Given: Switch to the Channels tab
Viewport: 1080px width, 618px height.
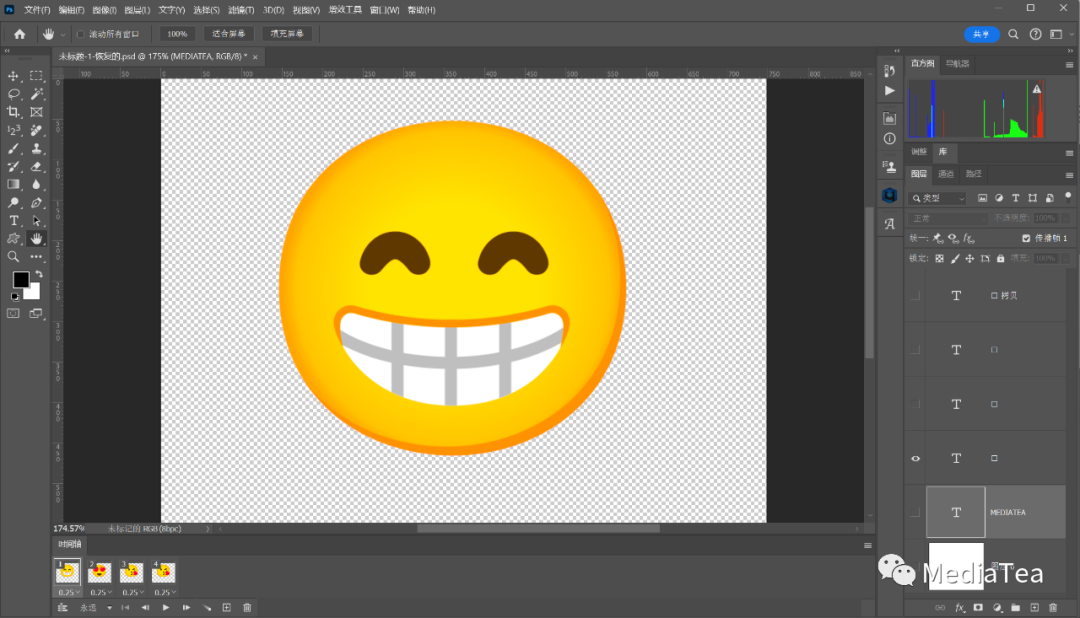Looking at the screenshot, I should pos(946,172).
